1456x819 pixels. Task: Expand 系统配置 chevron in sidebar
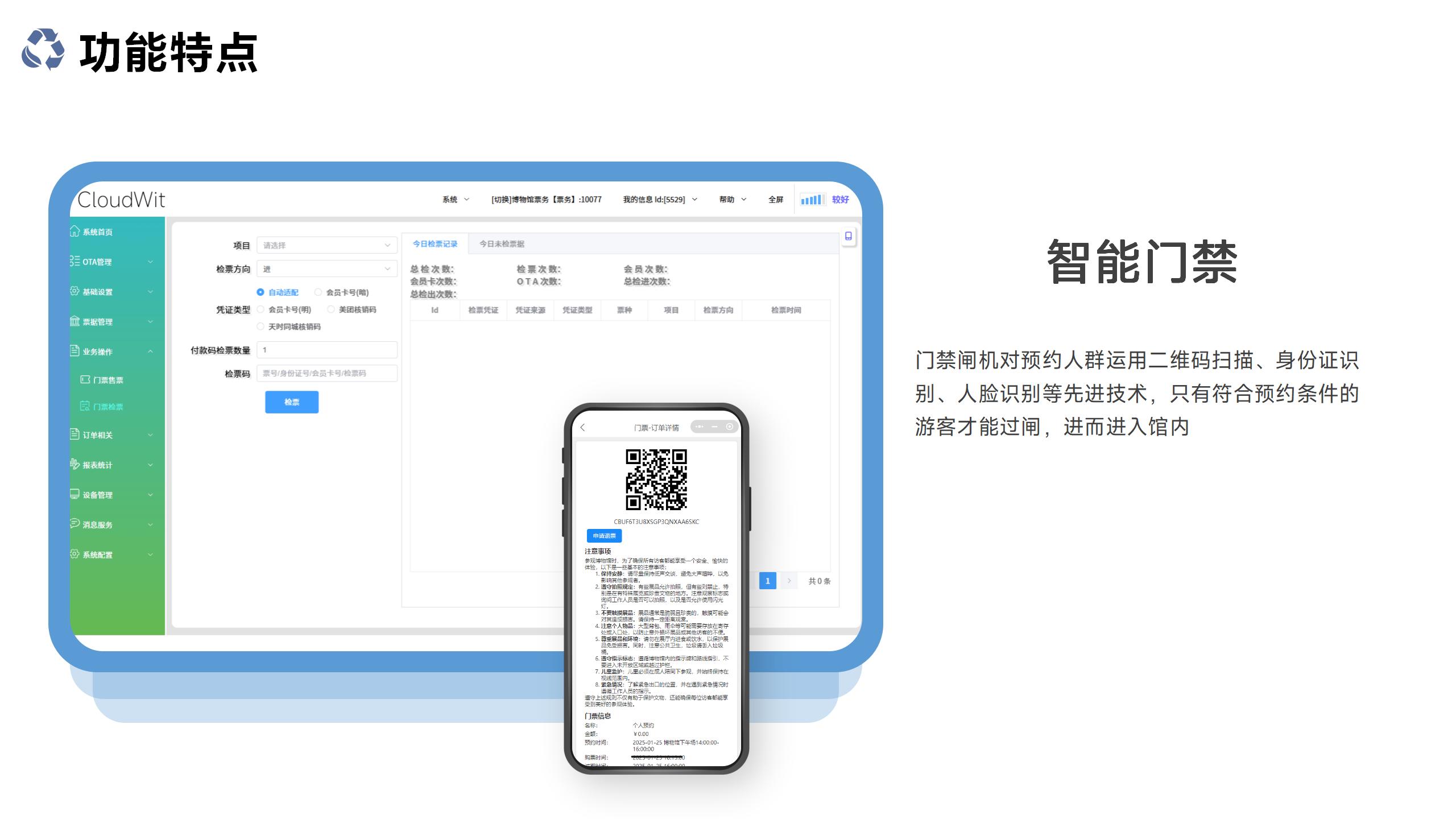tap(151, 555)
